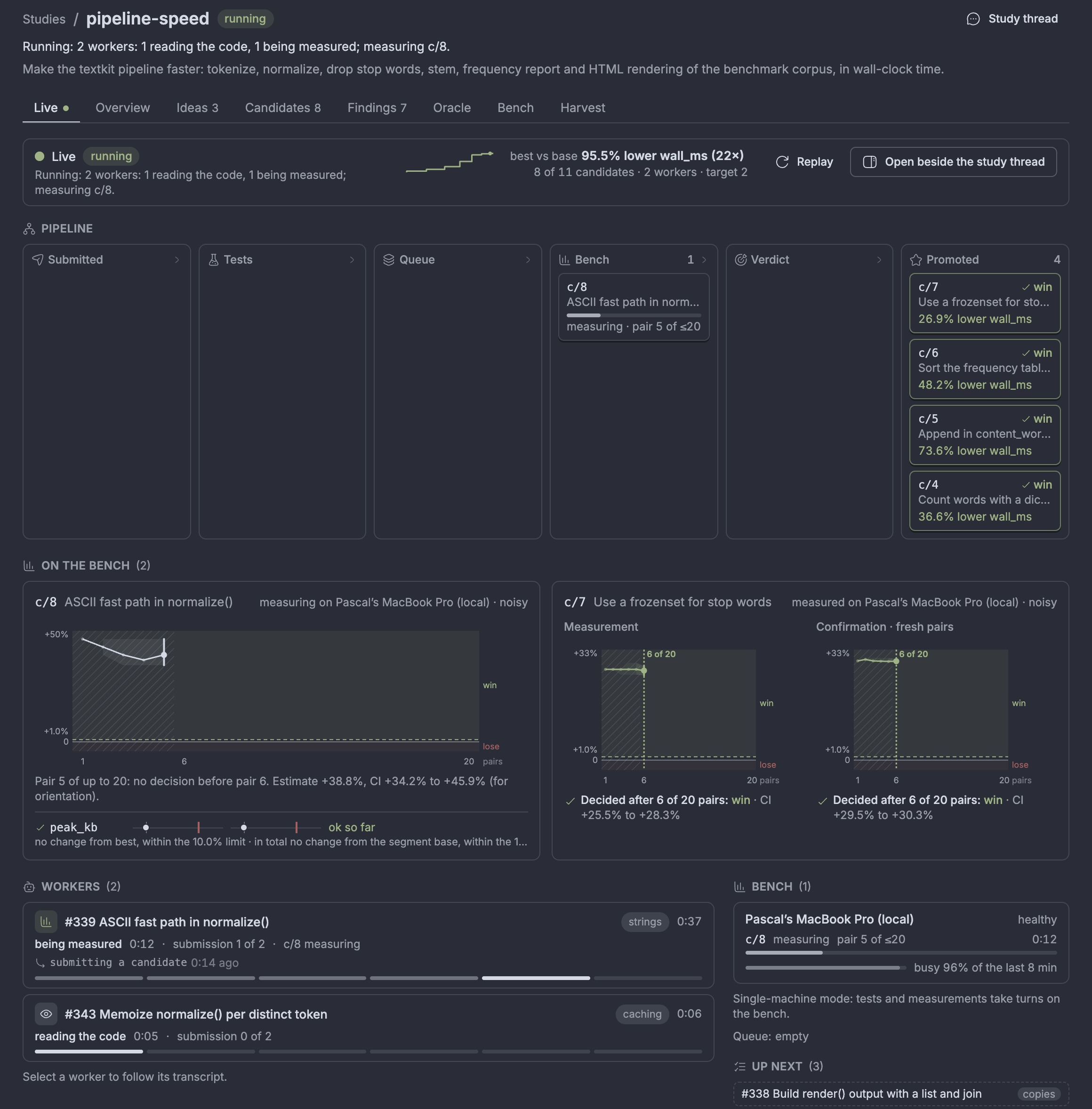
Task: Expand the Queue stage chevron
Action: click(x=528, y=260)
